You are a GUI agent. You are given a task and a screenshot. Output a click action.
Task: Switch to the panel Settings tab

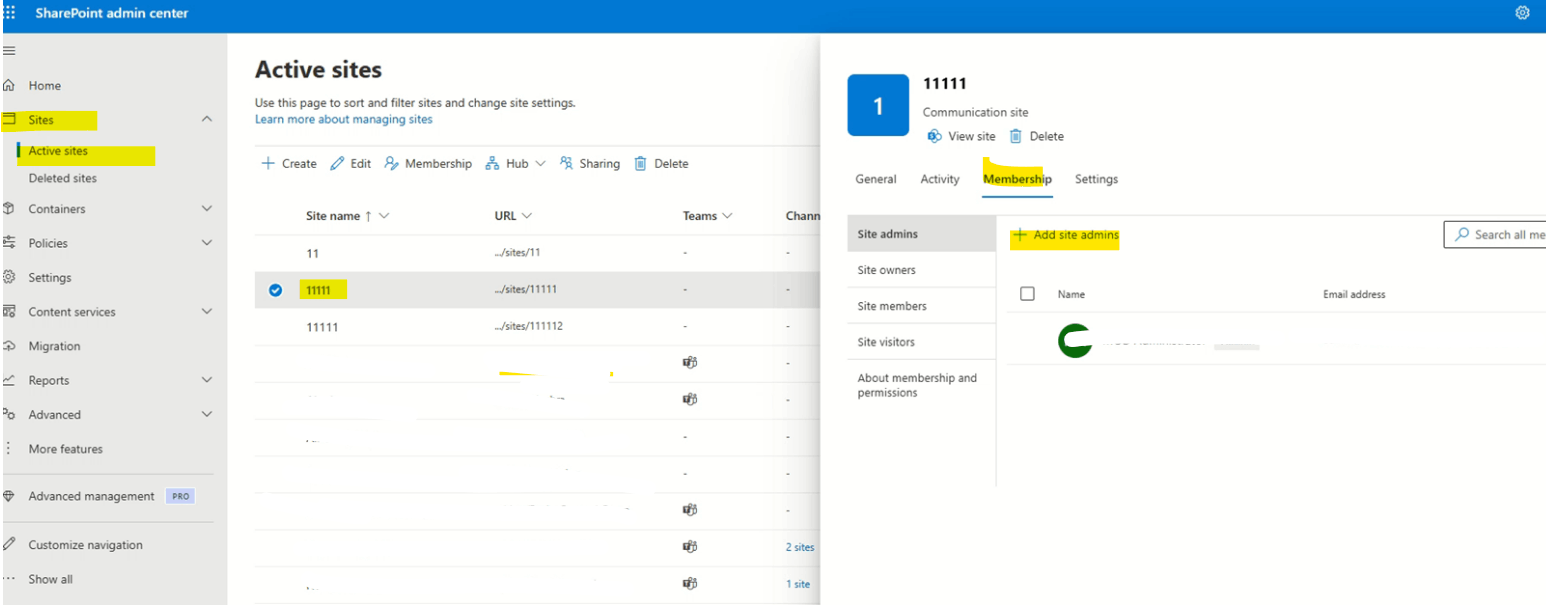tap(1096, 179)
